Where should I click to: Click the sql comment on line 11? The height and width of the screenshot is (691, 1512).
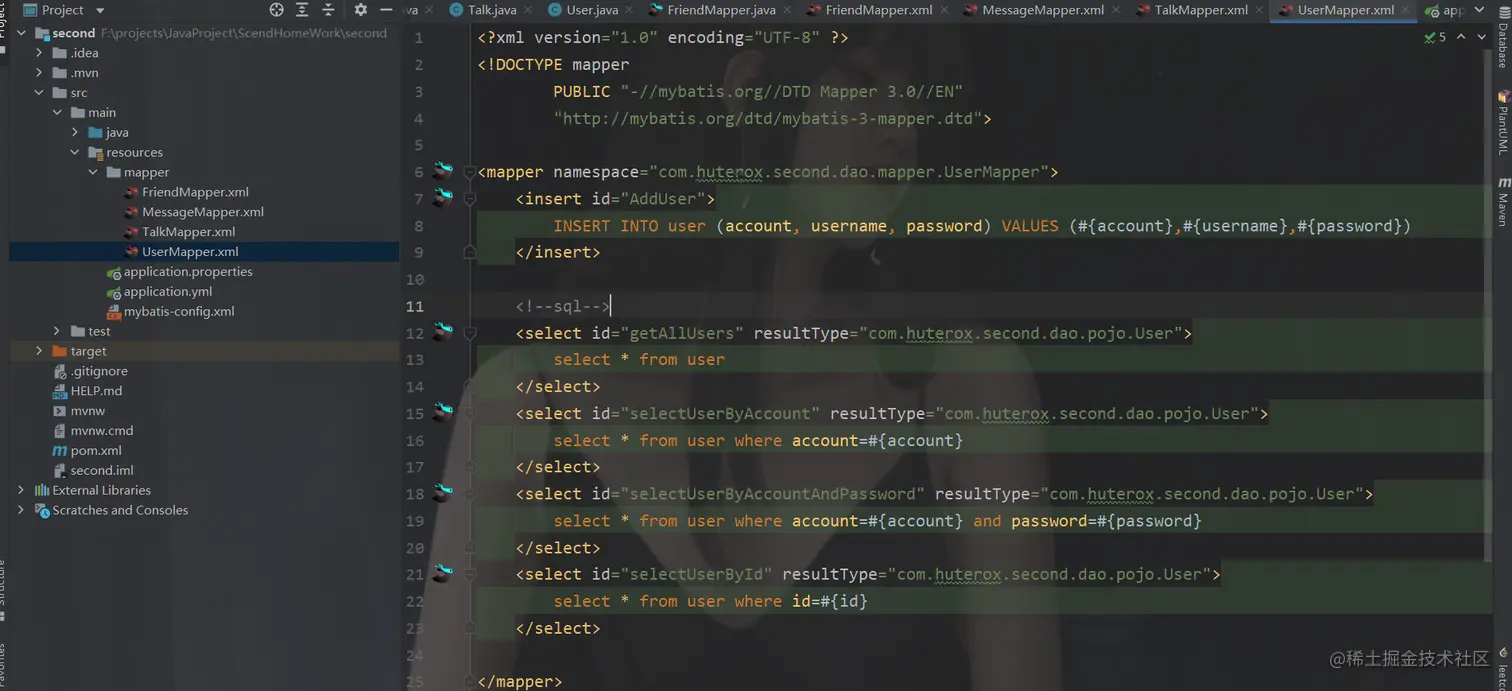pyautogui.click(x=562, y=306)
